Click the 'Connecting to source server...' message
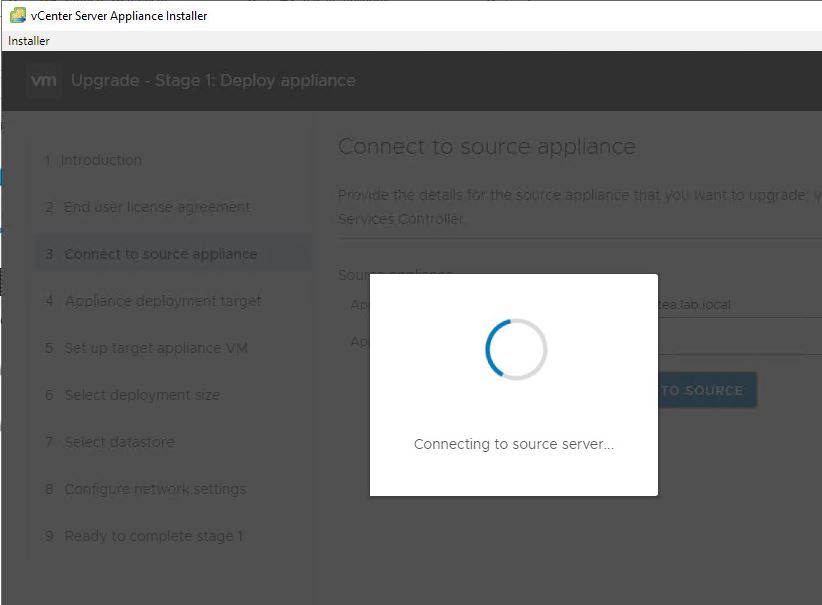Viewport: 822px width, 605px height. click(514, 444)
